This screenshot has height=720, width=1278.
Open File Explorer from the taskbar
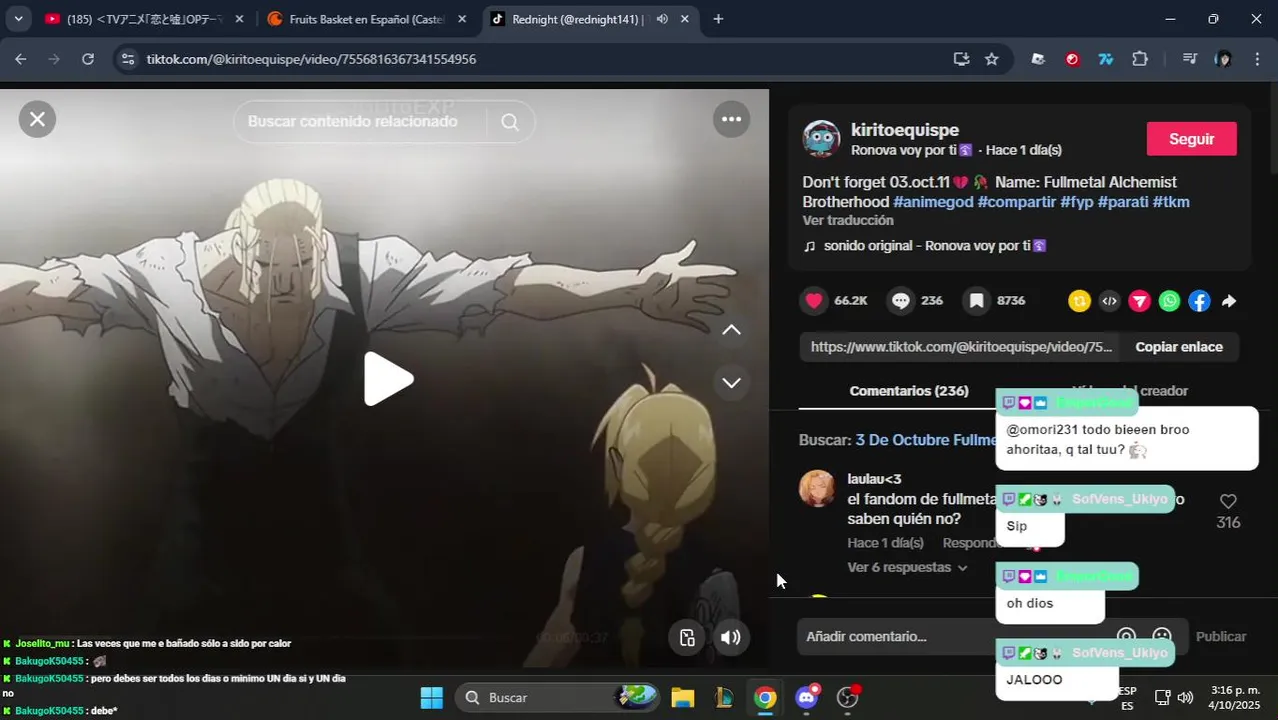[682, 697]
